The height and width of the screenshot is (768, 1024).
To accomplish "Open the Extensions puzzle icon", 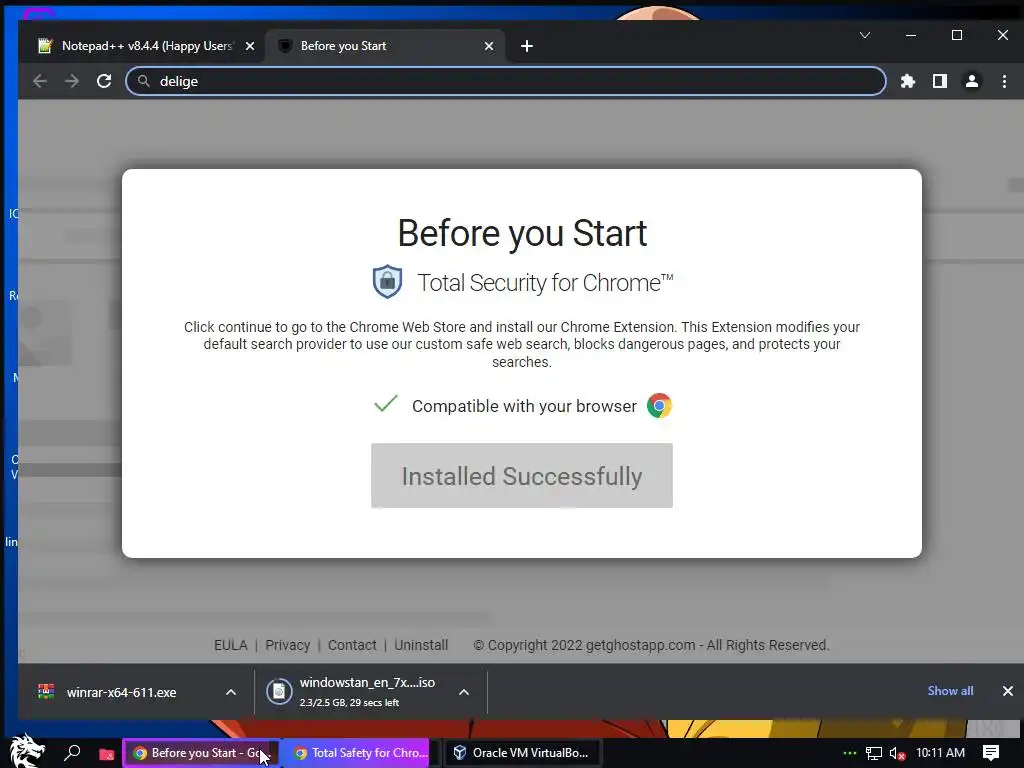I will 908,81.
